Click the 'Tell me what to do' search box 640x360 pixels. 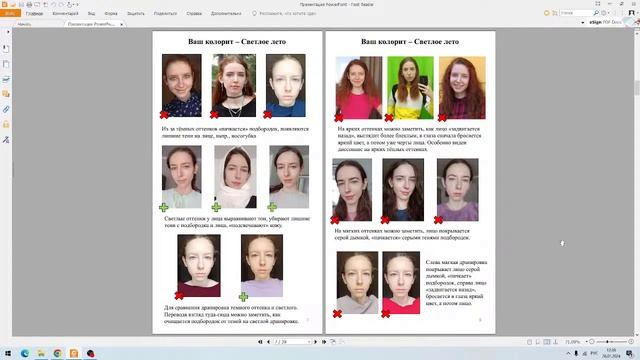[x=284, y=13]
